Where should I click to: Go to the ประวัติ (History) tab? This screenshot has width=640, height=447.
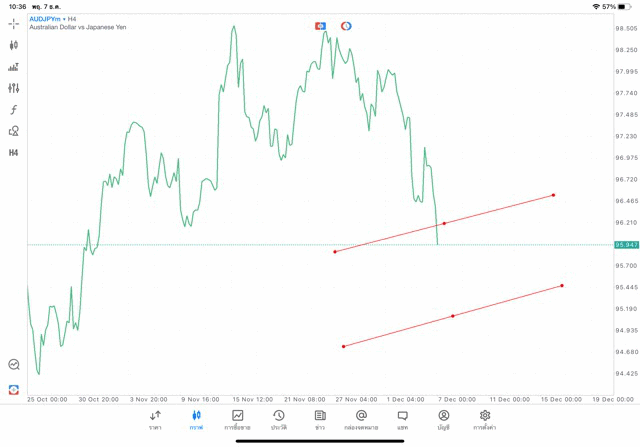coord(279,419)
